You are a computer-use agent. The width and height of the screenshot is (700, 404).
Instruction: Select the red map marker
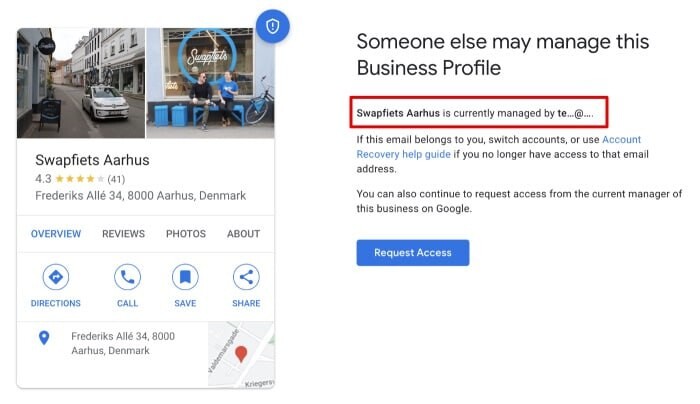pos(241,354)
